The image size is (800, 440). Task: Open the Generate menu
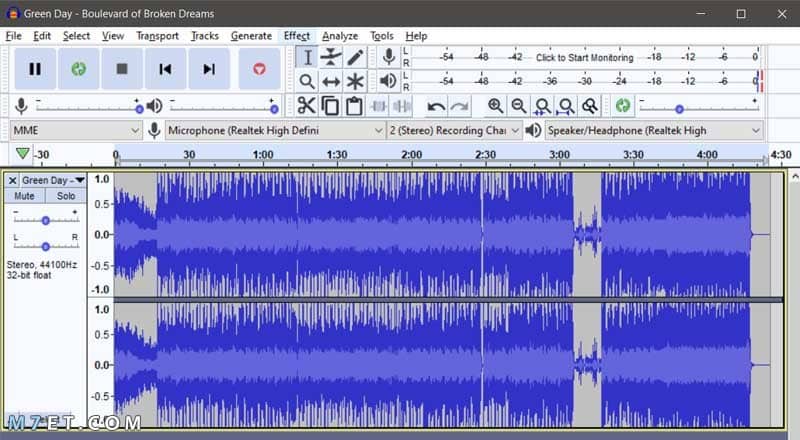(x=251, y=36)
